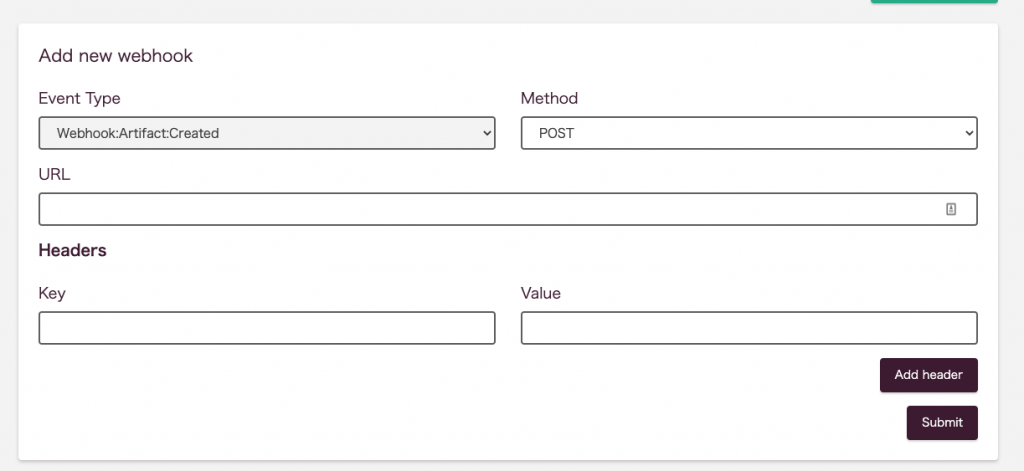1024x471 pixels.
Task: Open the POST method selector
Action: tap(749, 133)
